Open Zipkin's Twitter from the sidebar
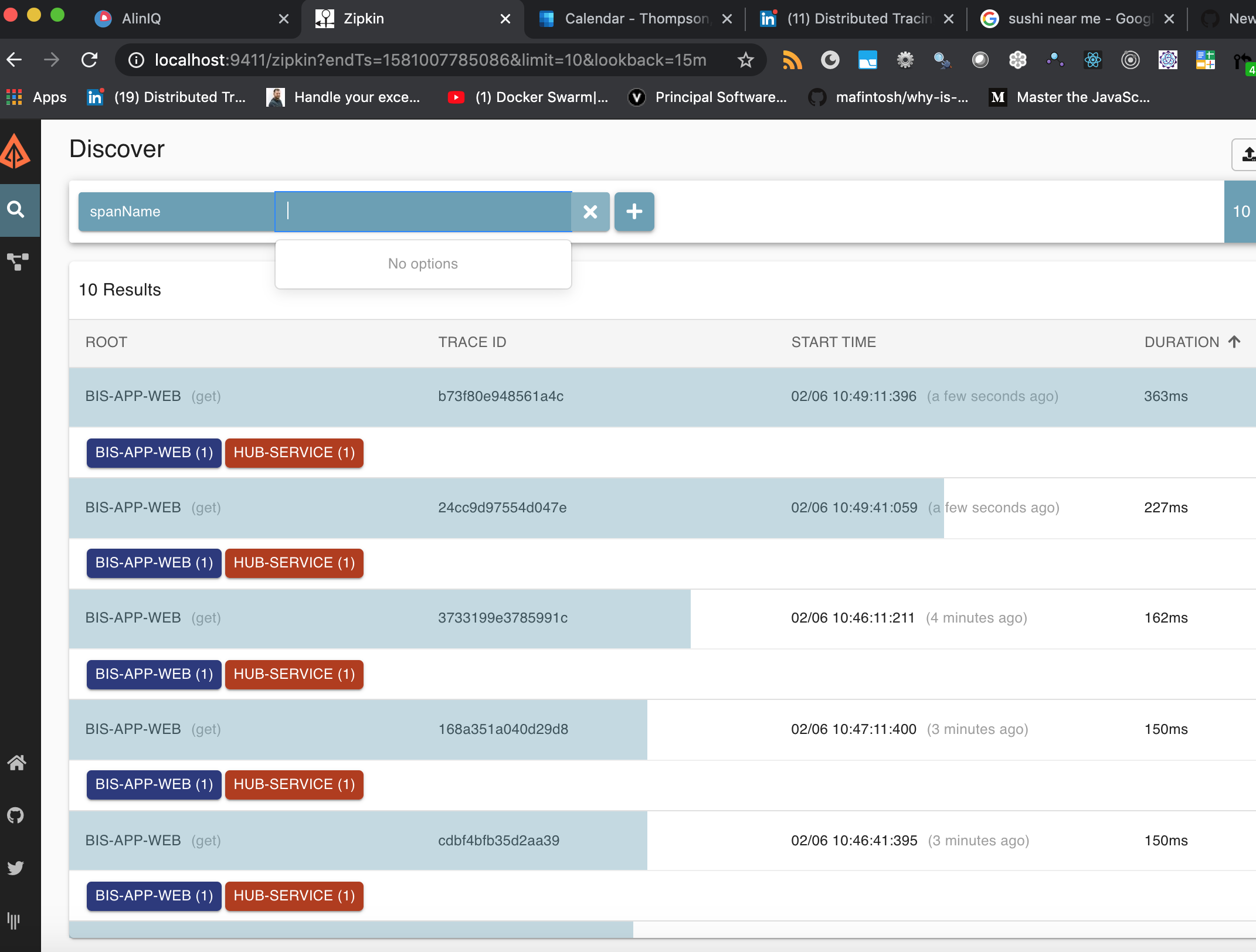Screen dimensions: 1256x952 point(16,868)
